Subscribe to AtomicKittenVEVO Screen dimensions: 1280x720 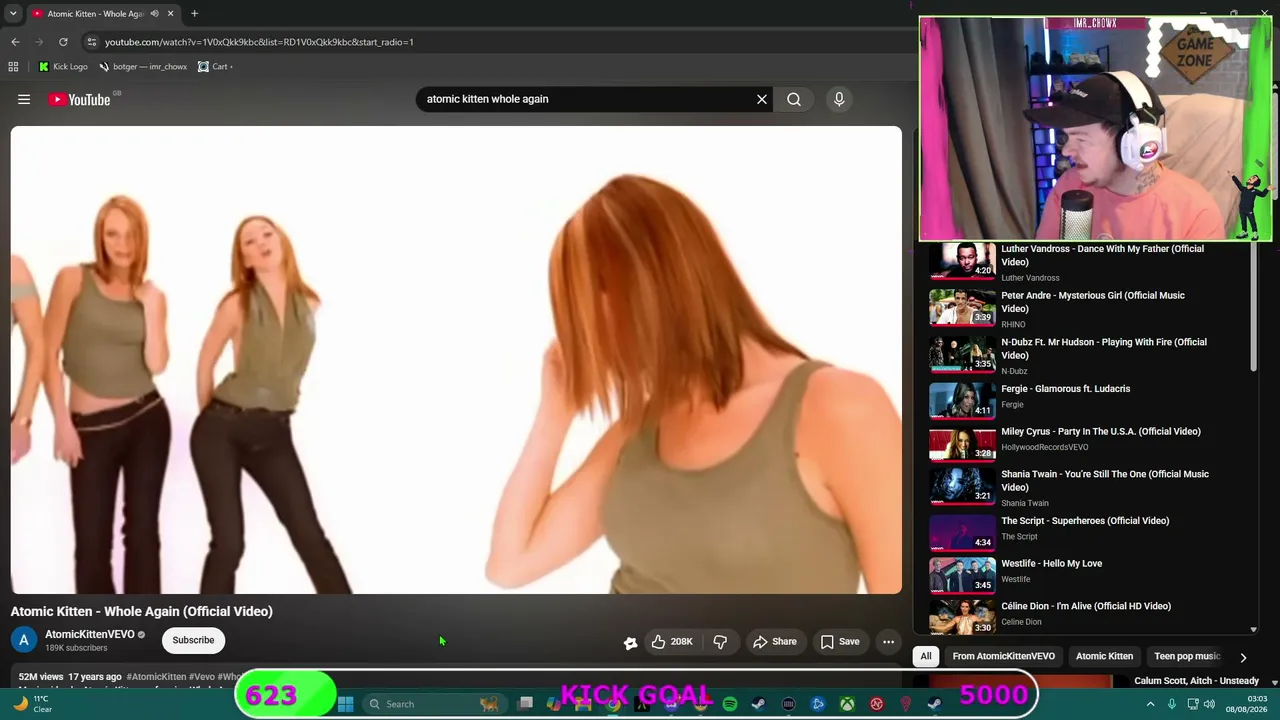tap(193, 640)
